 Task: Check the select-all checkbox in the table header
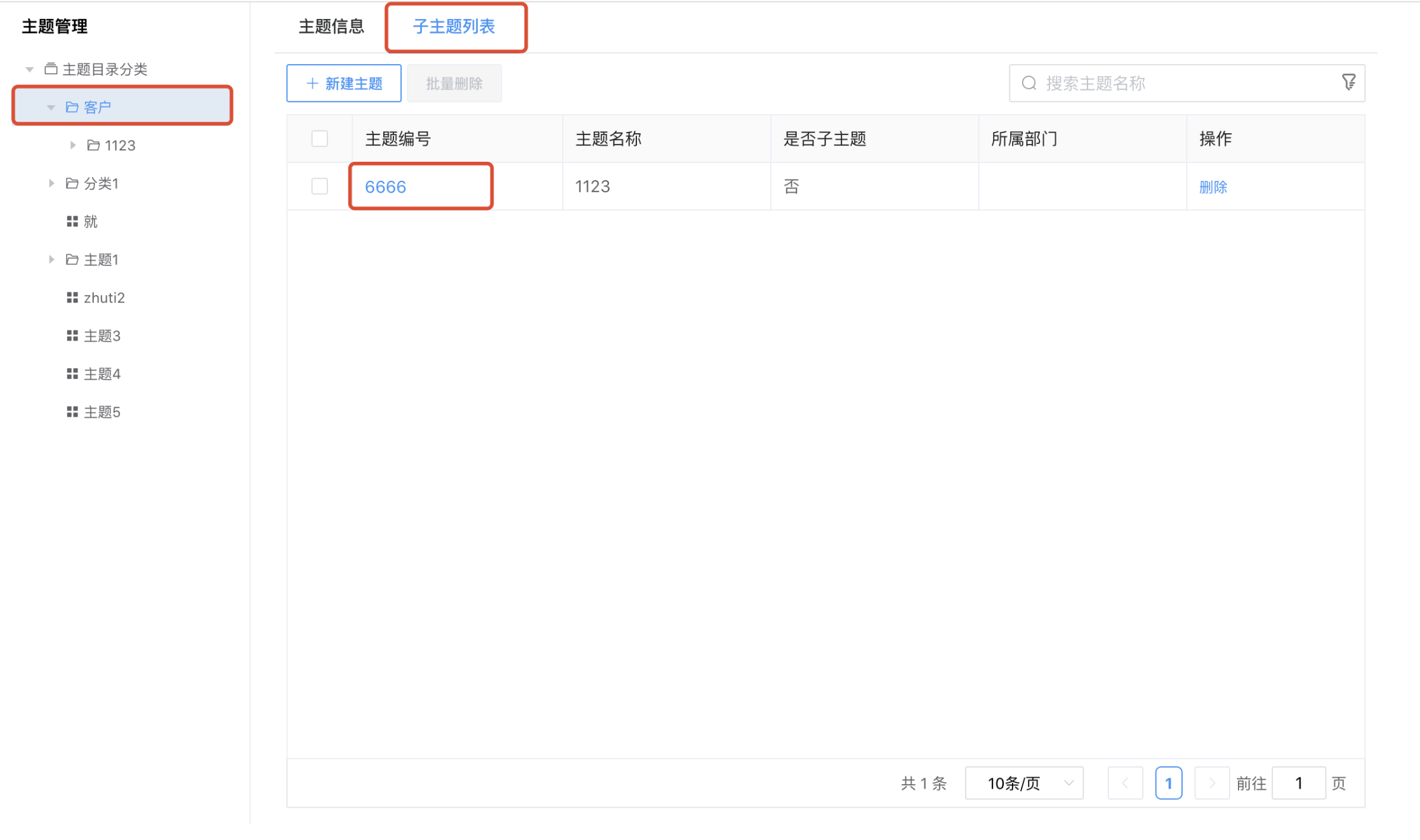point(319,138)
